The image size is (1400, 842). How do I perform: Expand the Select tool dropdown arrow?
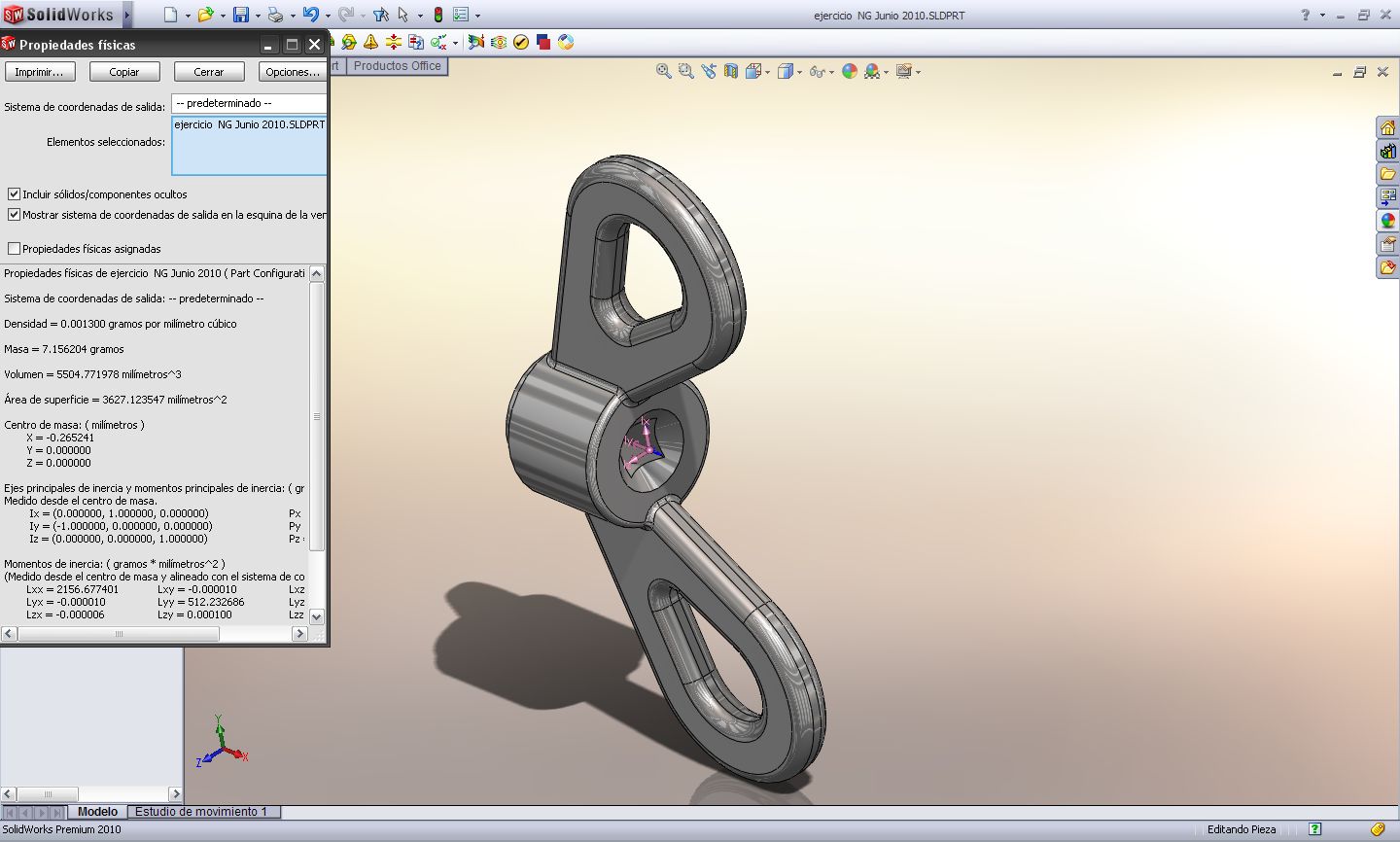click(x=420, y=16)
